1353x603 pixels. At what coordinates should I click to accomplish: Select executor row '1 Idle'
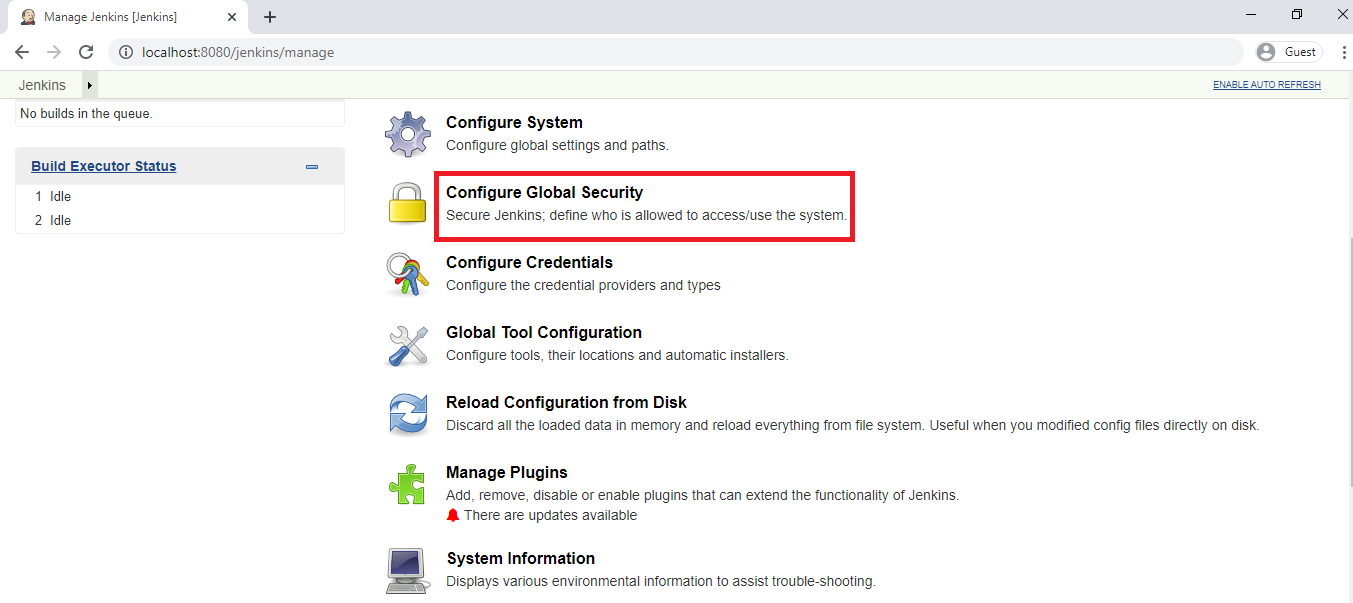[x=180, y=196]
